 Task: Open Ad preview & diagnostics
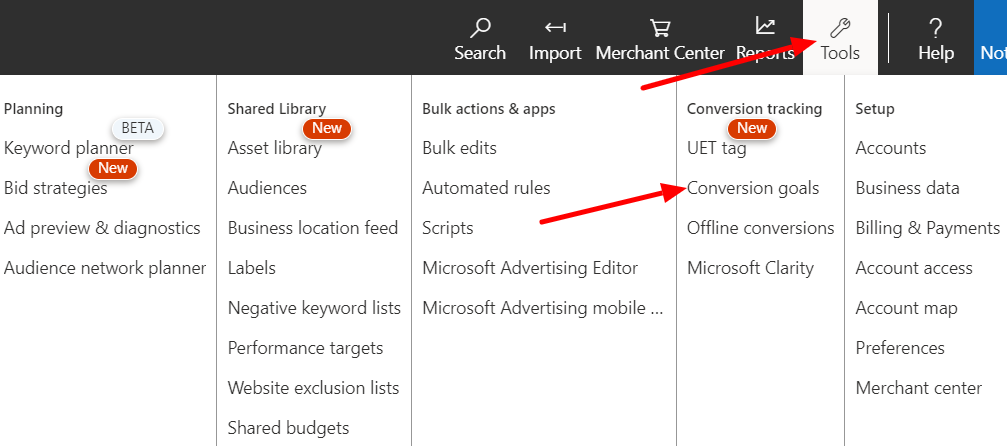[102, 228]
